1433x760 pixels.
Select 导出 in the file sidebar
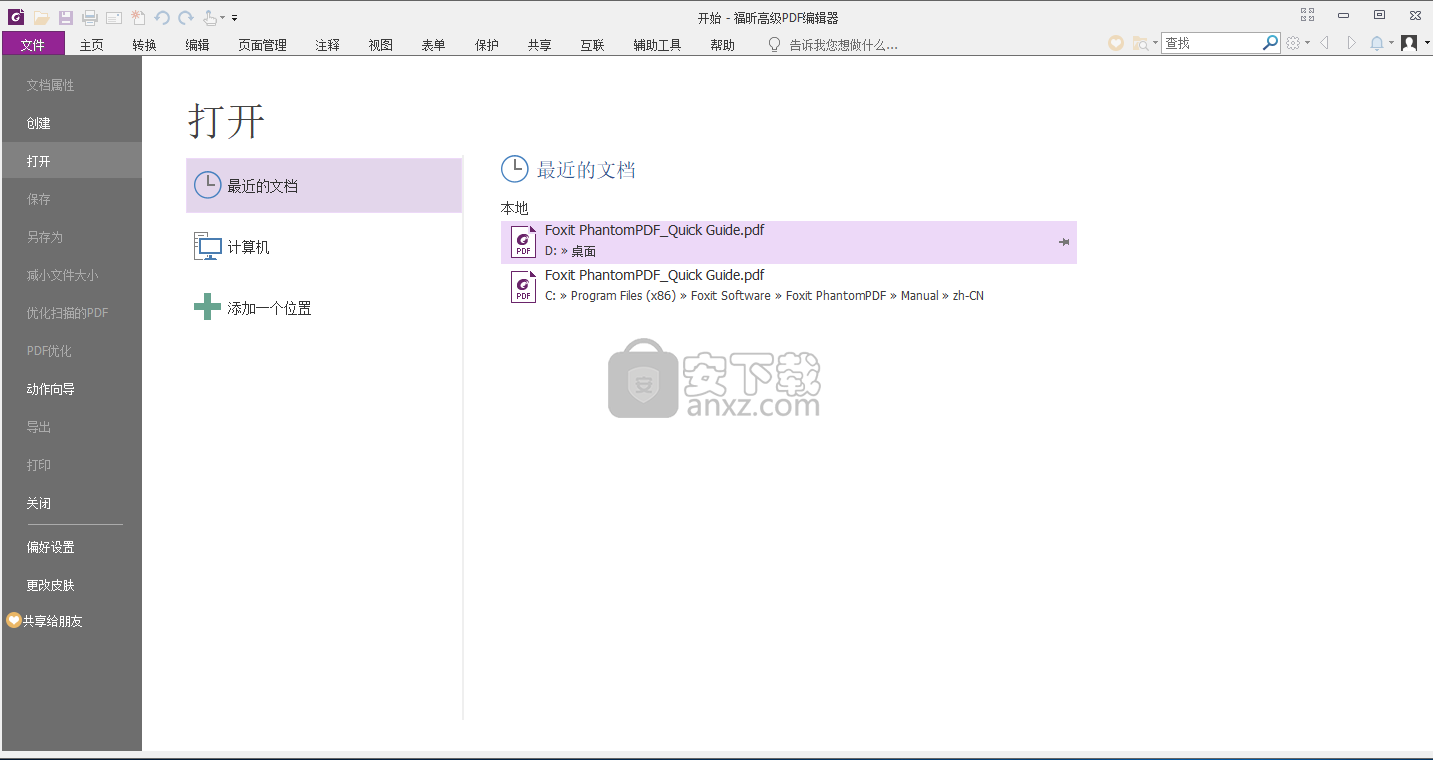[72, 427]
